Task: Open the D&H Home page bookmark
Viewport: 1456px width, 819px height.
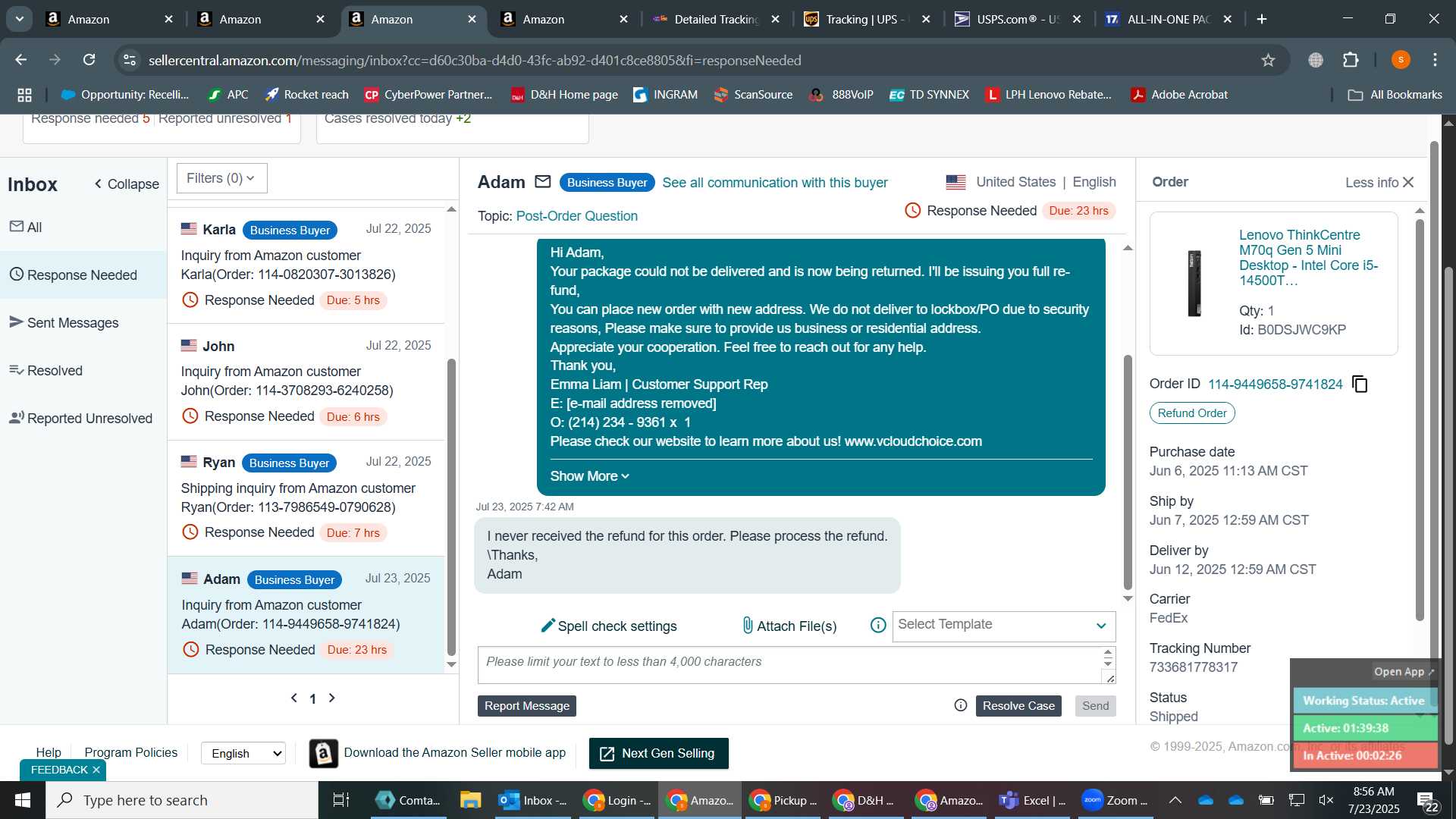Action: click(564, 95)
